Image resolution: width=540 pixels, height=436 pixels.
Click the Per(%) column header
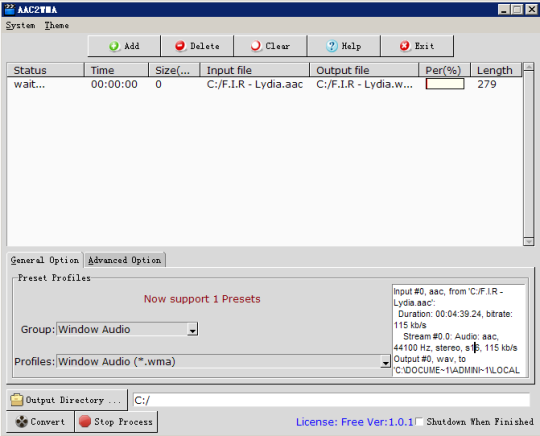click(444, 70)
